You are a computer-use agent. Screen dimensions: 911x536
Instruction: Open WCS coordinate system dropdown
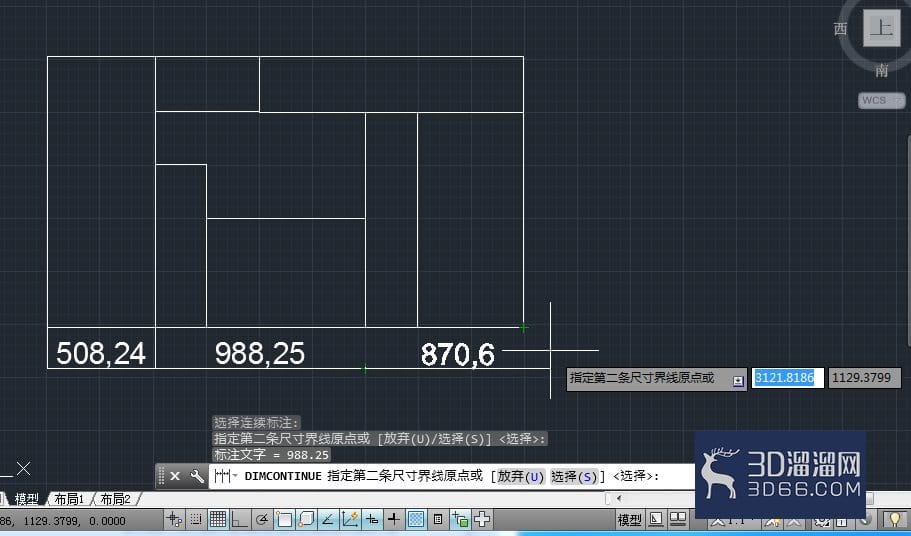(881, 100)
